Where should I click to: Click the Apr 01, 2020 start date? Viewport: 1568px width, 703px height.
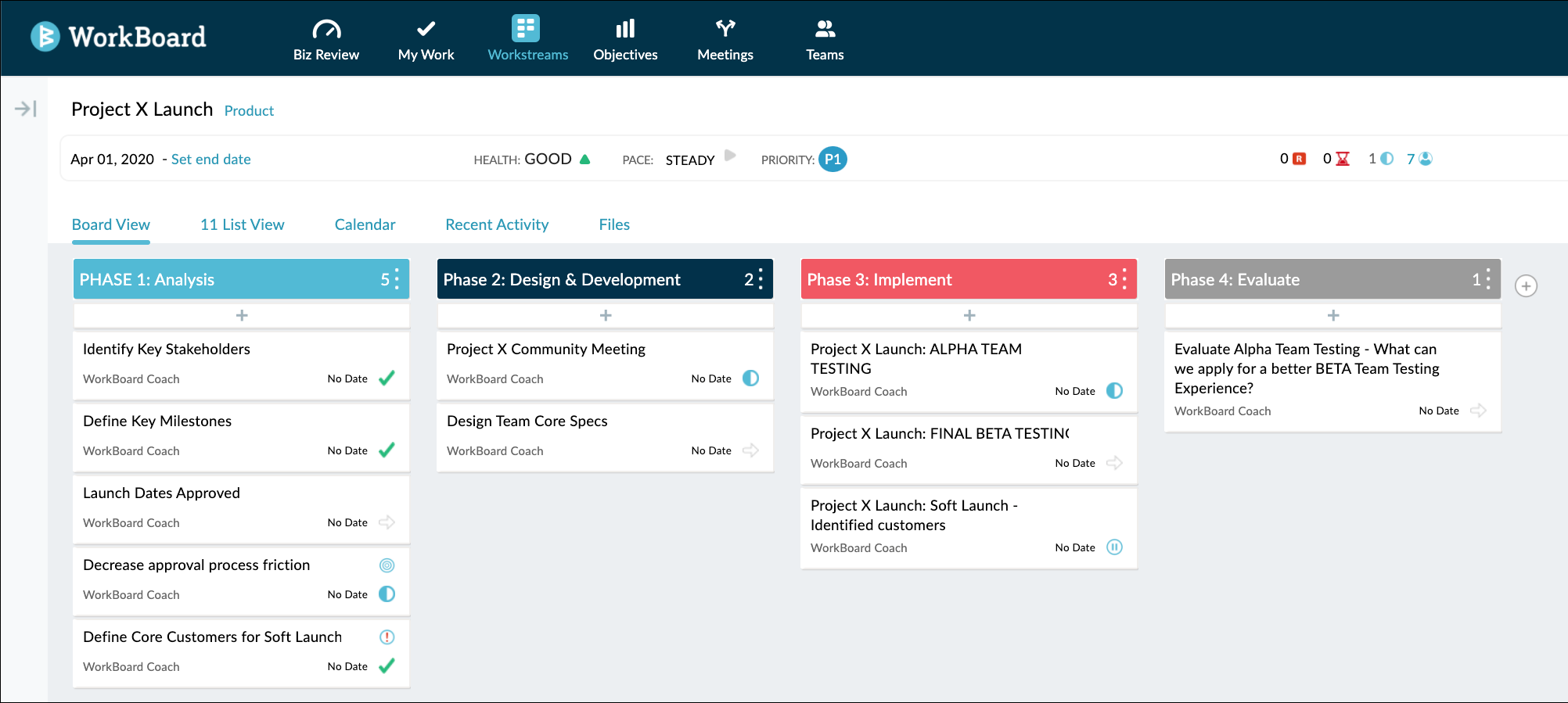click(113, 160)
